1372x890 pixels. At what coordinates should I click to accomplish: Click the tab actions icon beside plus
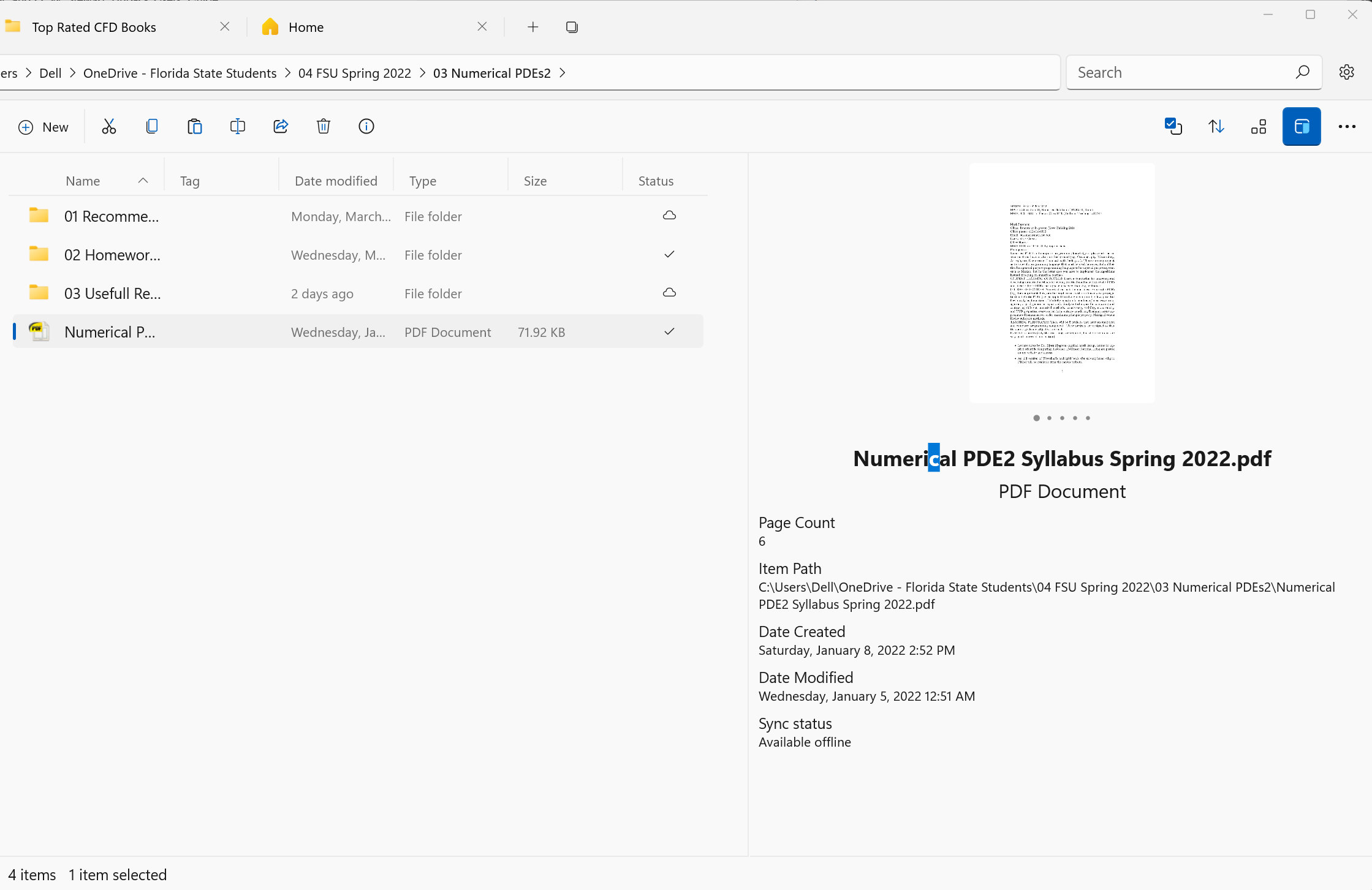(x=572, y=27)
